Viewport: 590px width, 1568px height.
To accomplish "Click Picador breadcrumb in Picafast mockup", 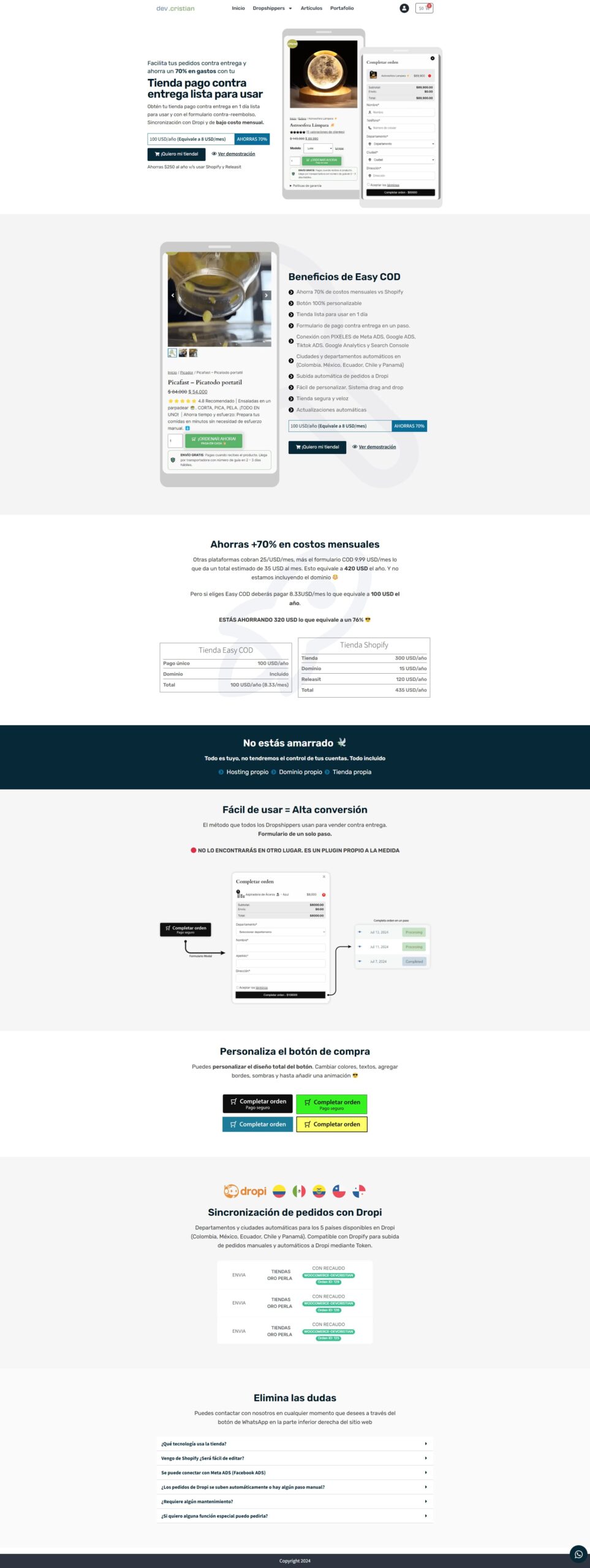I will [186, 372].
